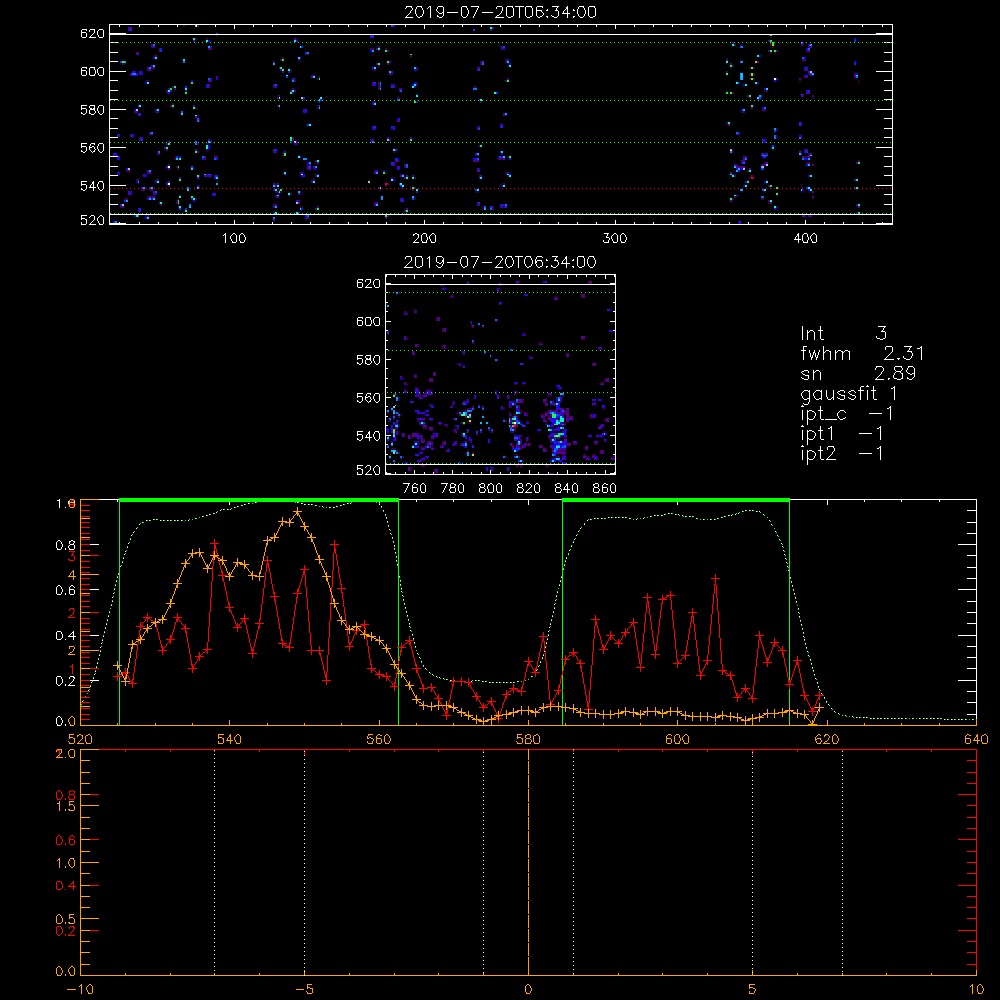The width and height of the screenshot is (1000, 1000).
Task: Select the 'gaussfit 1' parameter line
Action: click(849, 393)
